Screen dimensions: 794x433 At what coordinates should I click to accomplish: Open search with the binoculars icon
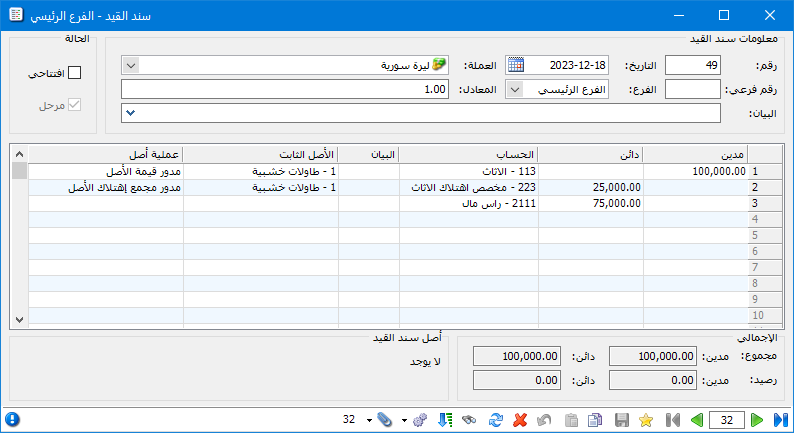pos(469,420)
